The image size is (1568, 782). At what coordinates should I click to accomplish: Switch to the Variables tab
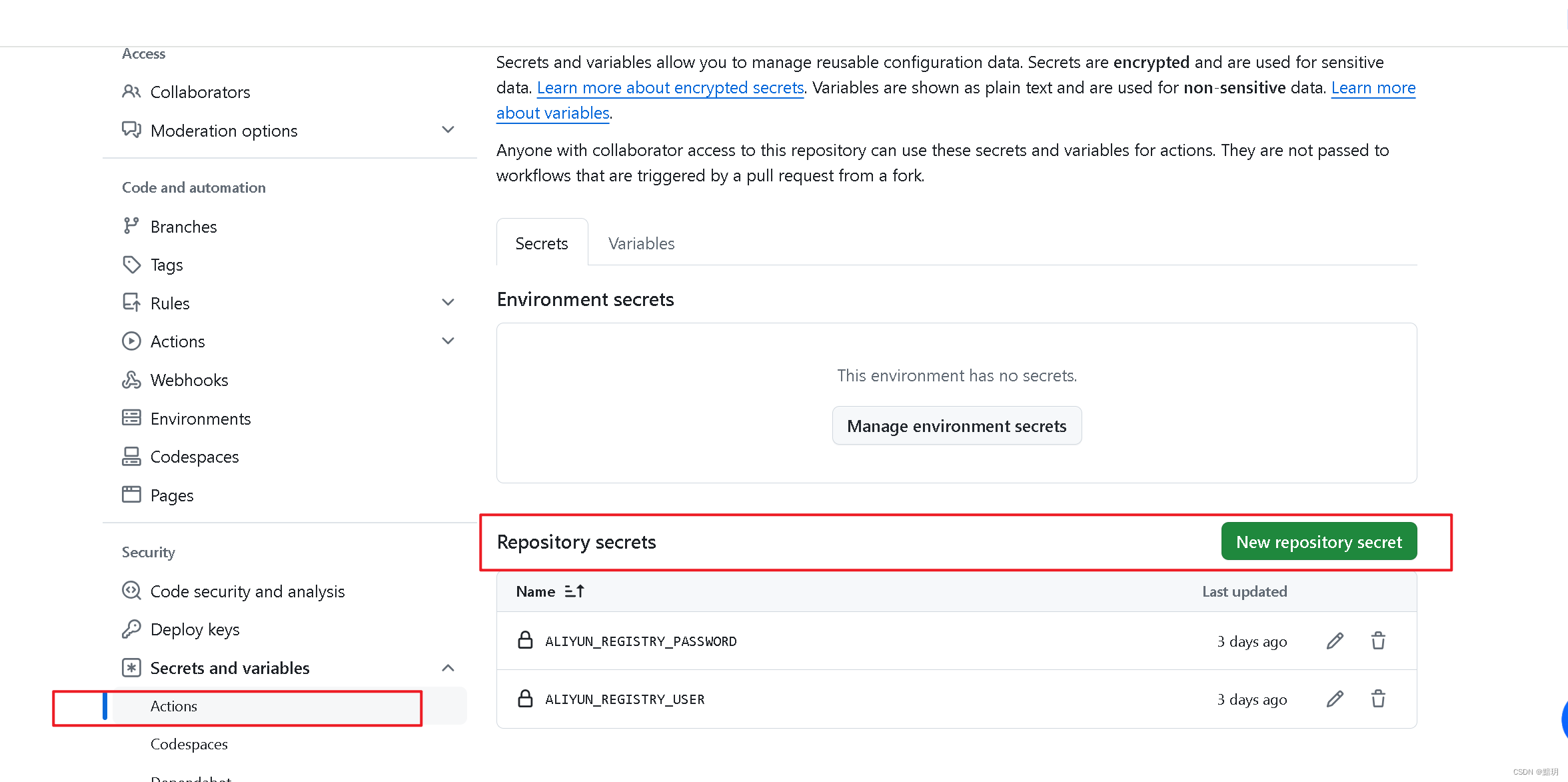[x=641, y=243]
